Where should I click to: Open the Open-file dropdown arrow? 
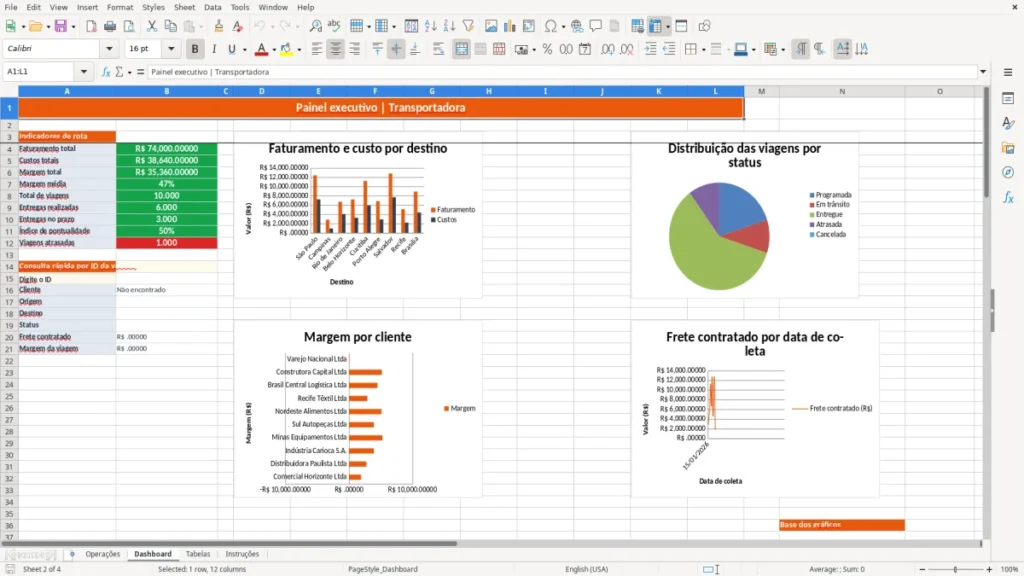pos(48,27)
